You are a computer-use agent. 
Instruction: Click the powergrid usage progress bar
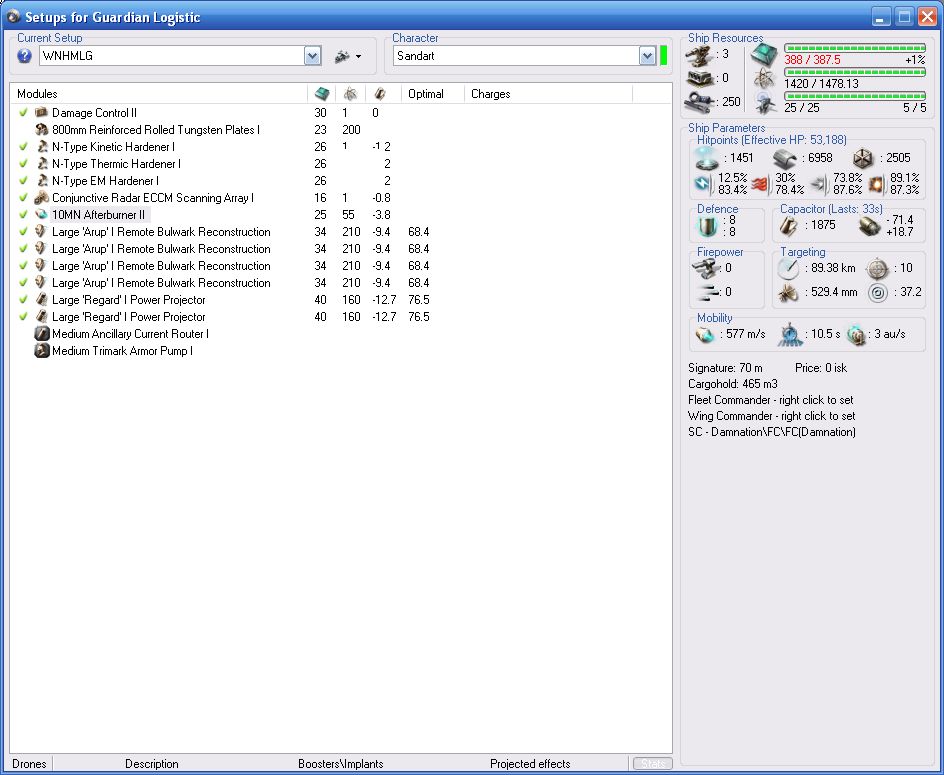click(x=855, y=72)
